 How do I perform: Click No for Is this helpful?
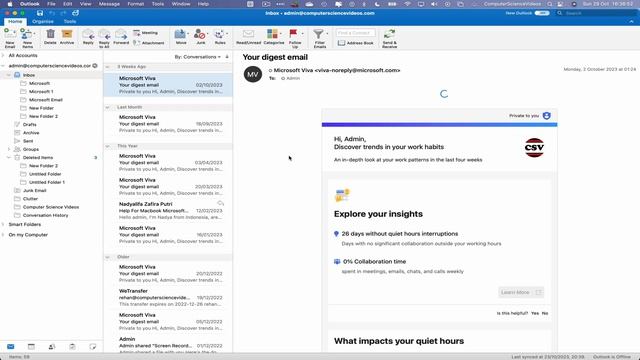pyautogui.click(x=545, y=313)
